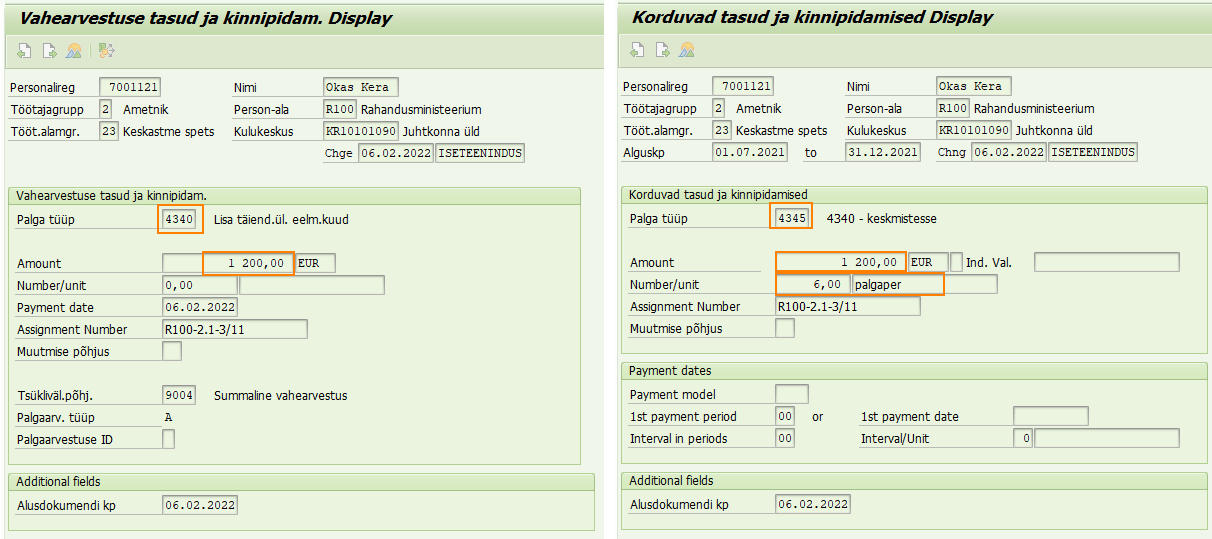Select the palgaper unit field
The width and height of the screenshot is (1212, 539).
coord(890,285)
